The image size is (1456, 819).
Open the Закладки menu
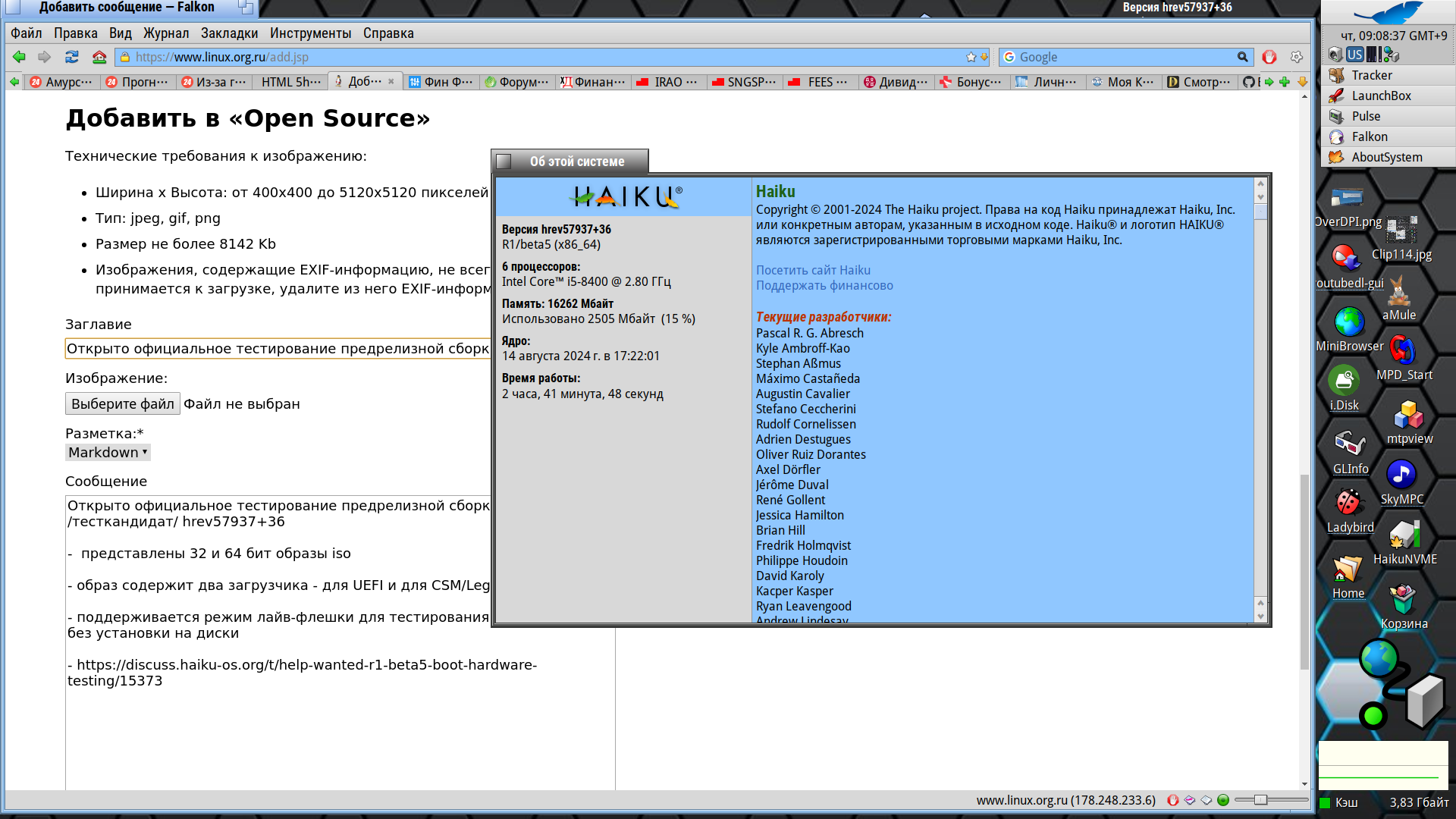[229, 33]
